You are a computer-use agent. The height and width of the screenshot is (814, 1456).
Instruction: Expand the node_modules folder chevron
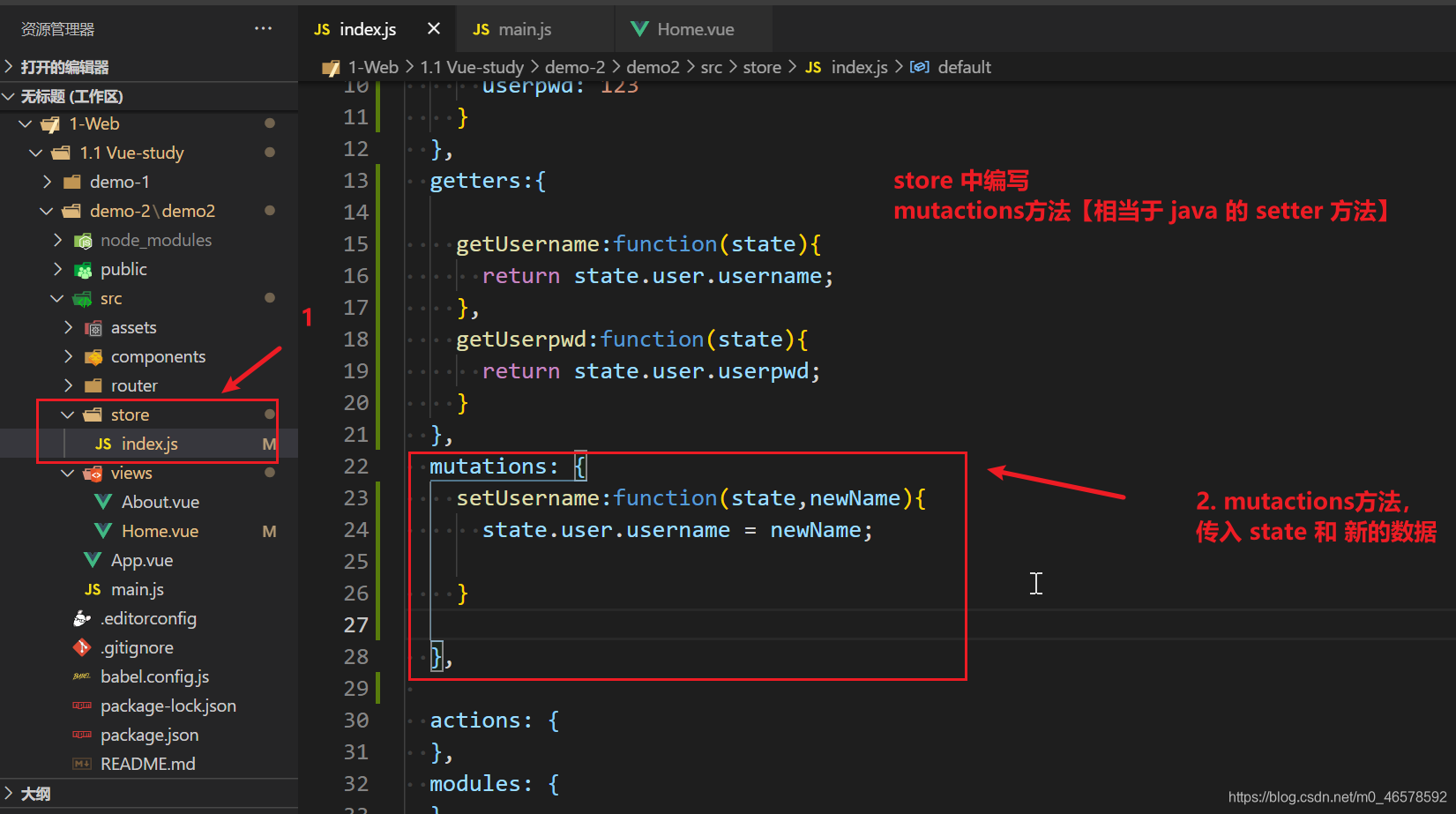point(57,241)
